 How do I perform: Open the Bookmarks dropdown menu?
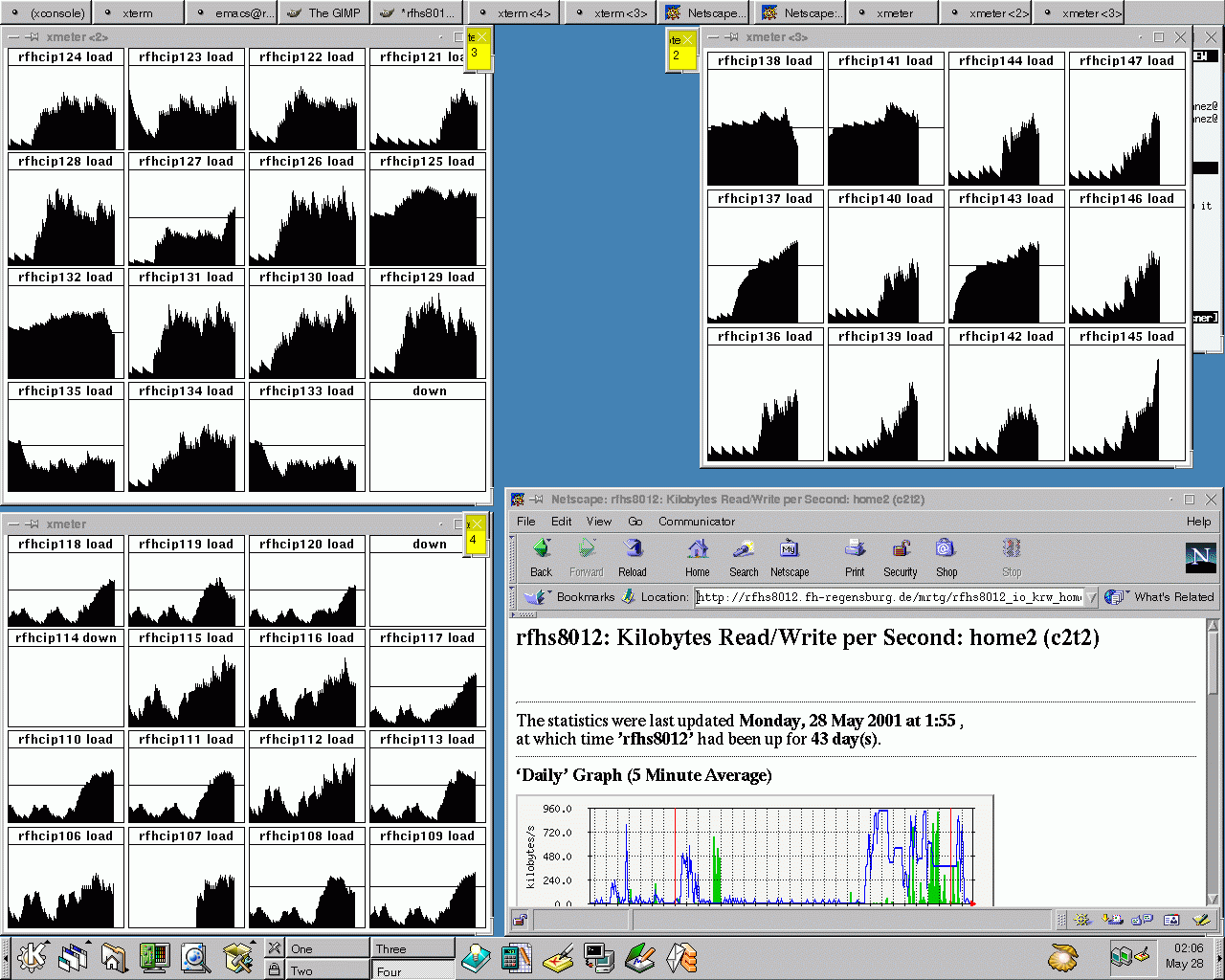(572, 597)
